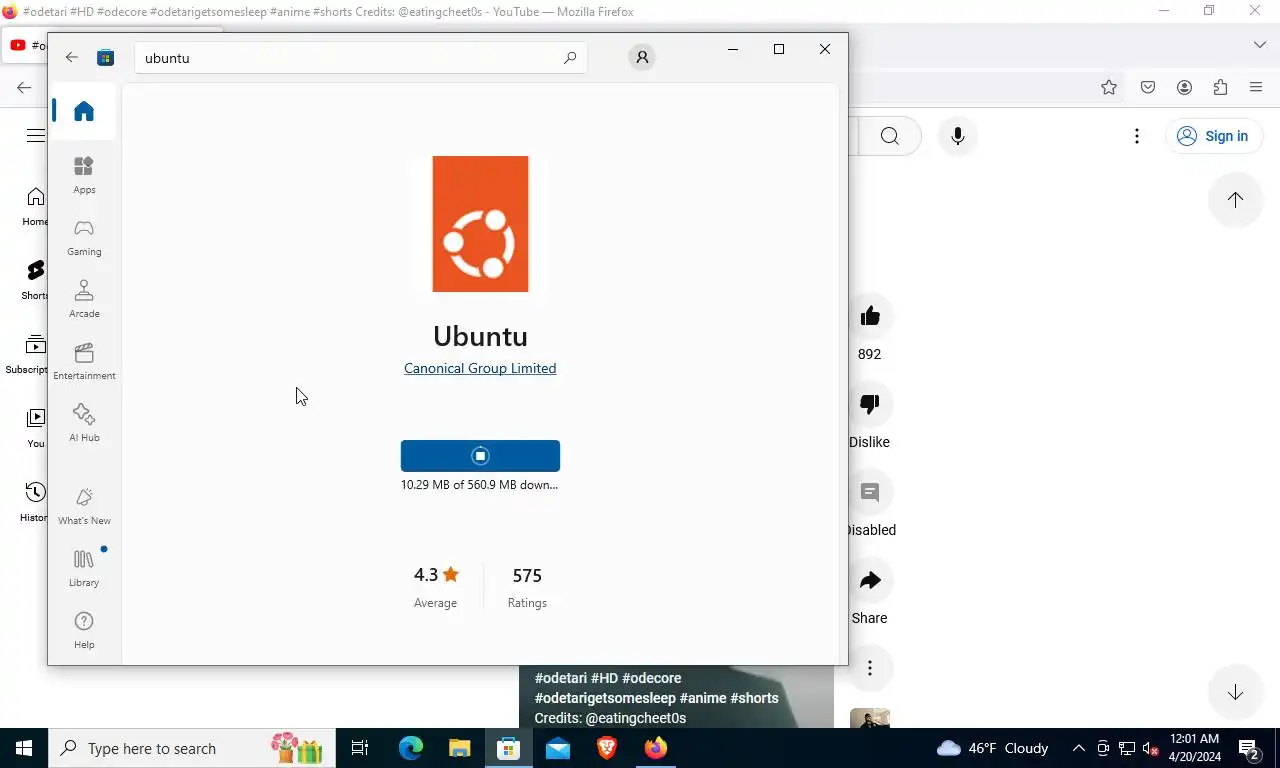Open the Mail app from the taskbar
Image resolution: width=1280 pixels, height=768 pixels.
coord(558,748)
